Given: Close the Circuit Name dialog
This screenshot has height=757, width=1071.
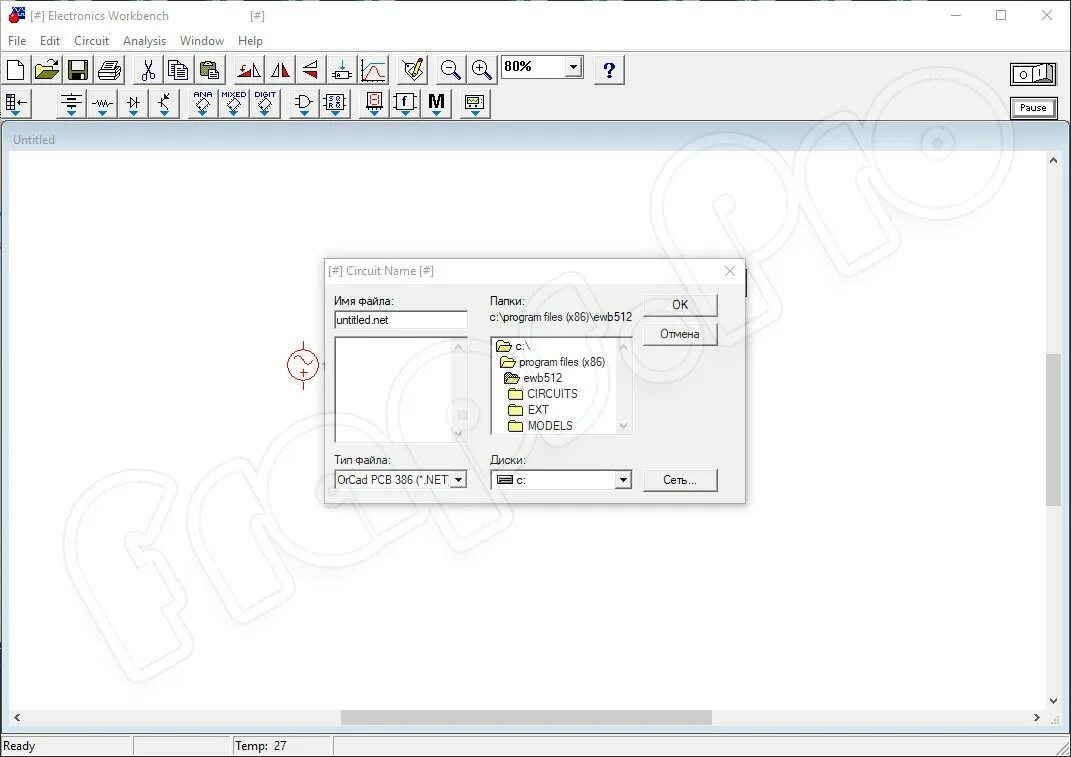Looking at the screenshot, I should pos(729,271).
